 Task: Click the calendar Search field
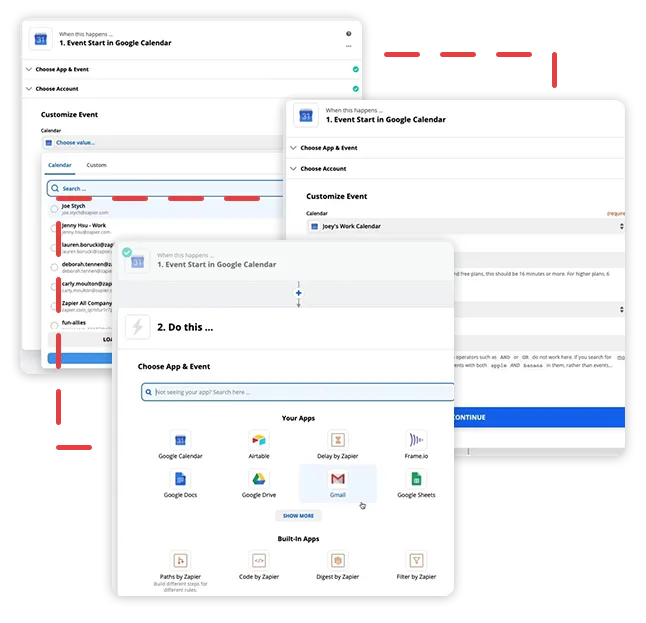(165, 188)
